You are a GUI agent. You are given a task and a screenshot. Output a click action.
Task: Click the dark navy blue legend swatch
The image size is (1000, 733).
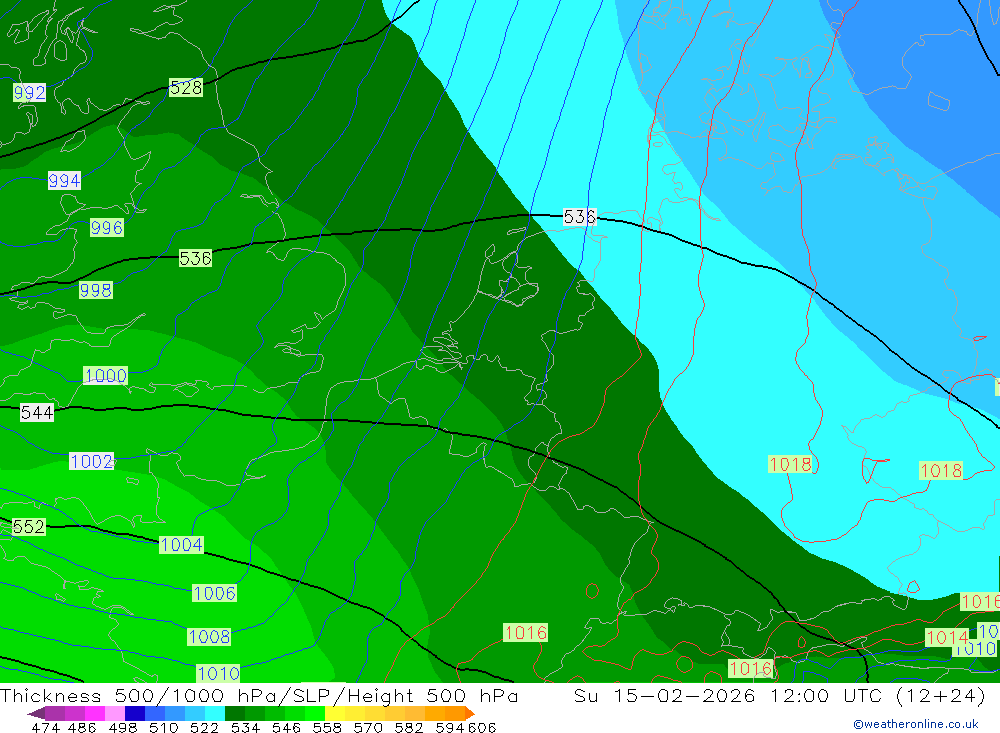[135, 713]
